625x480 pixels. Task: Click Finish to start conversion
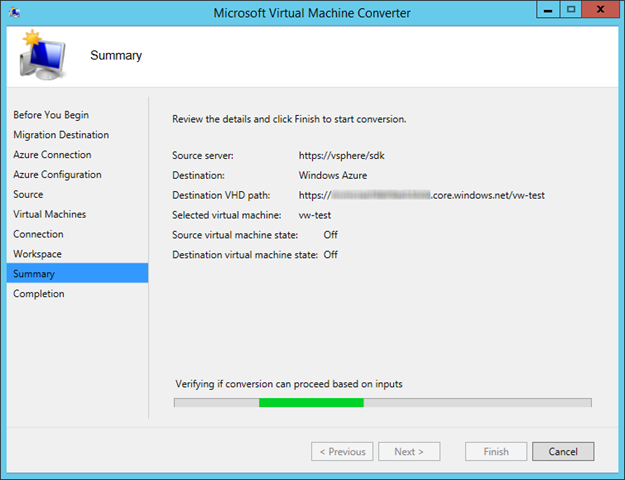point(496,451)
